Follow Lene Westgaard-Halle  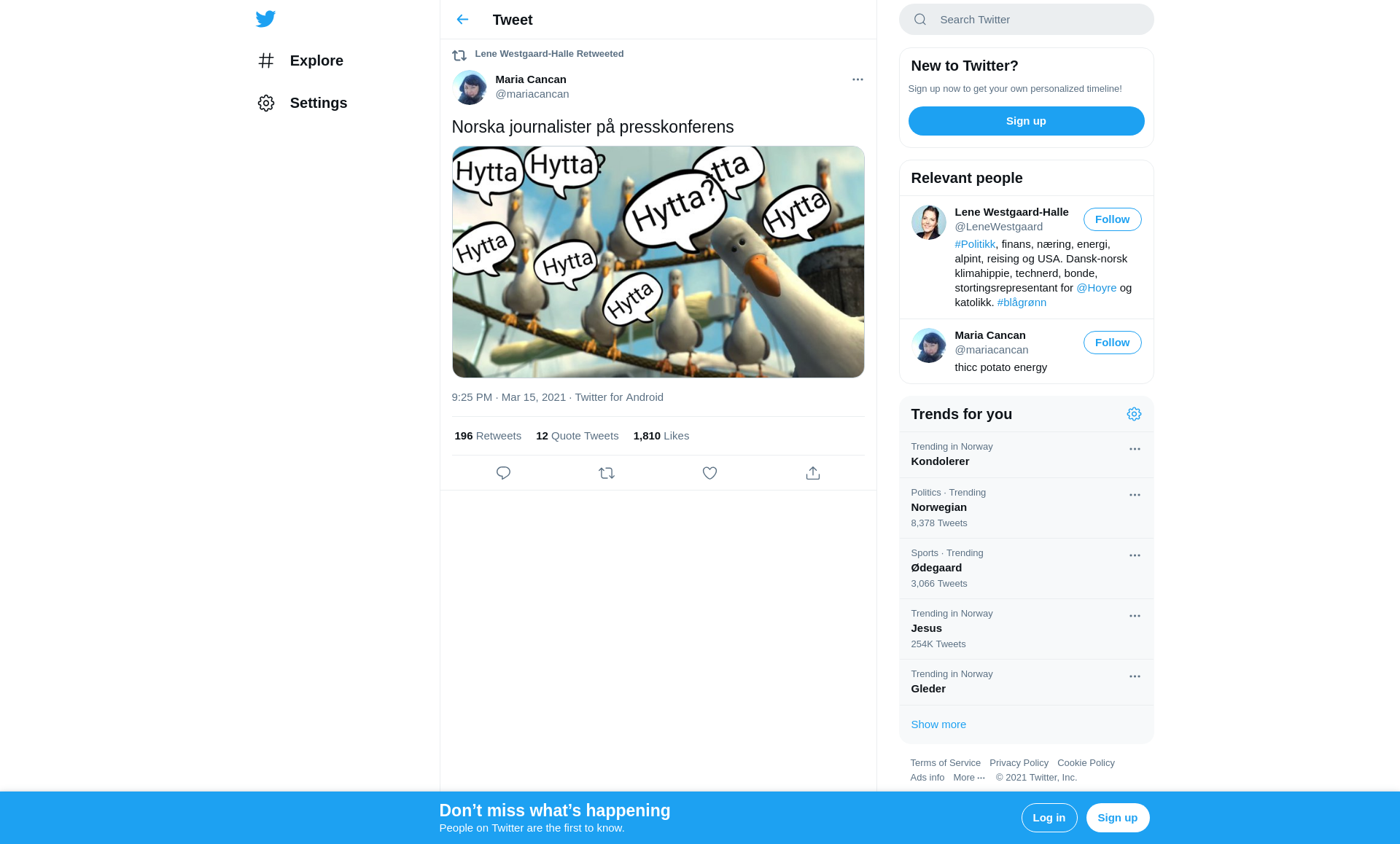click(x=1112, y=219)
